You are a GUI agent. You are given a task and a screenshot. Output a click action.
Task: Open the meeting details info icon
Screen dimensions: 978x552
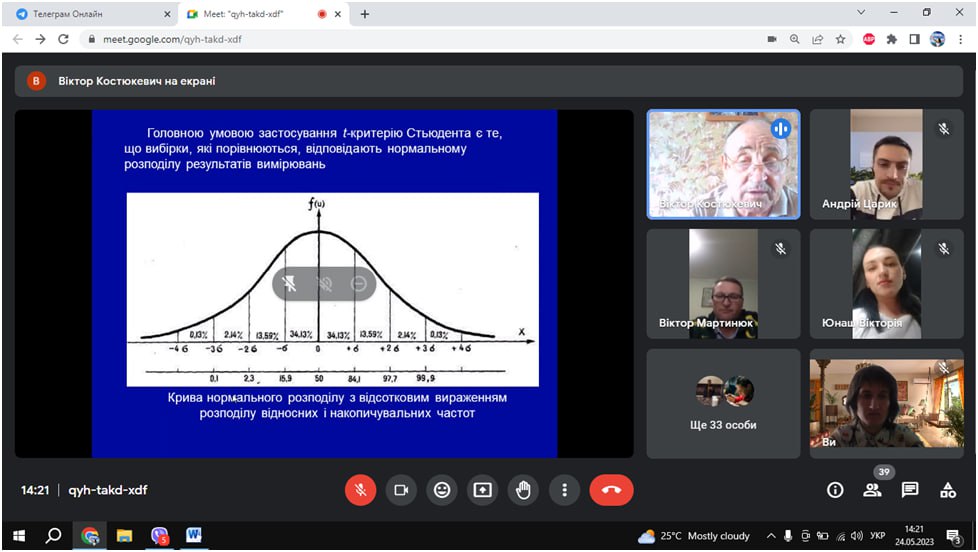pyautogui.click(x=835, y=490)
